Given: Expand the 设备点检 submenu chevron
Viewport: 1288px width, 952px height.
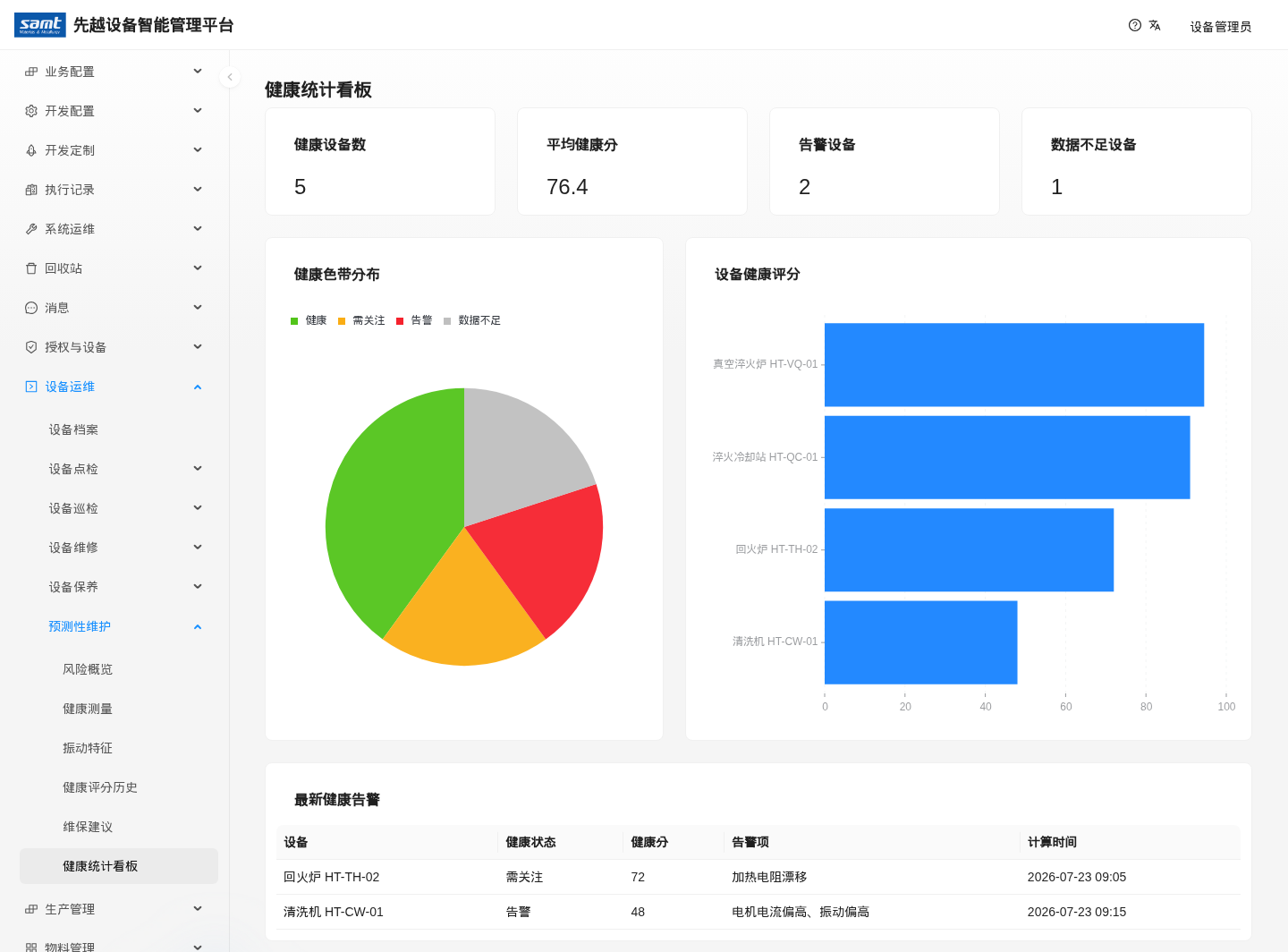Looking at the screenshot, I should [x=198, y=469].
